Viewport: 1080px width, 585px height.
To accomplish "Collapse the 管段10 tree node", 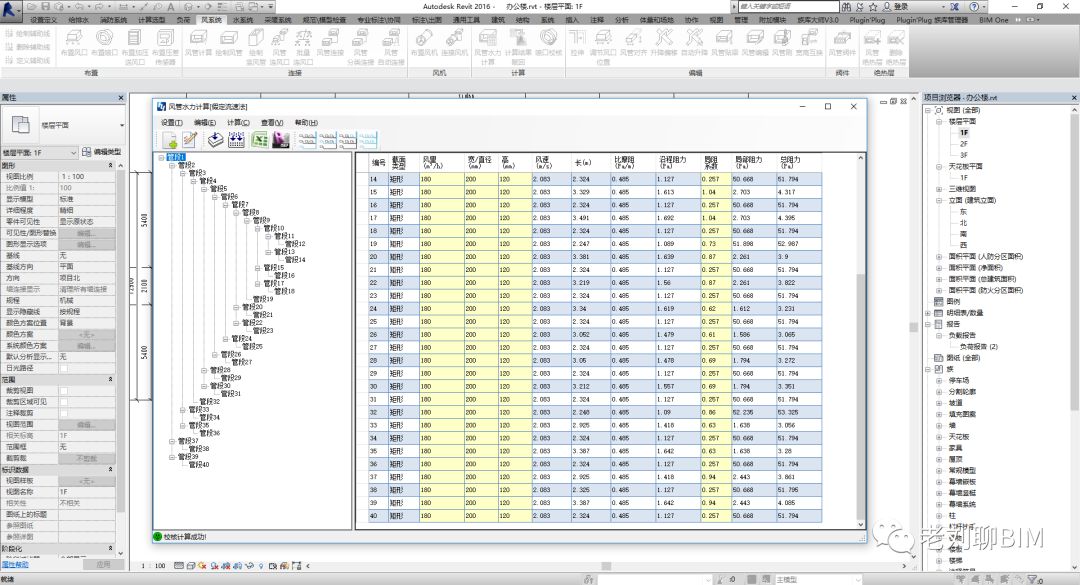I will click(x=259, y=228).
